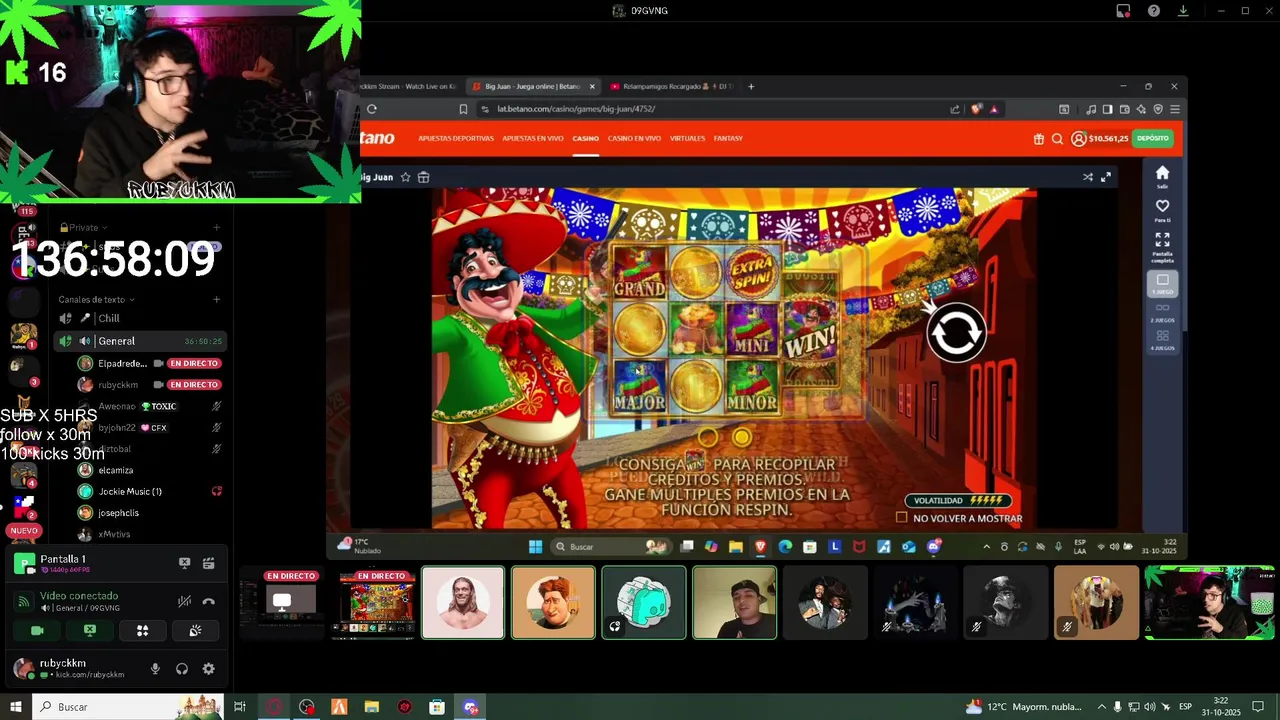The image size is (1280, 720).
Task: Open the Betano account profile icon
Action: pyautogui.click(x=1078, y=139)
